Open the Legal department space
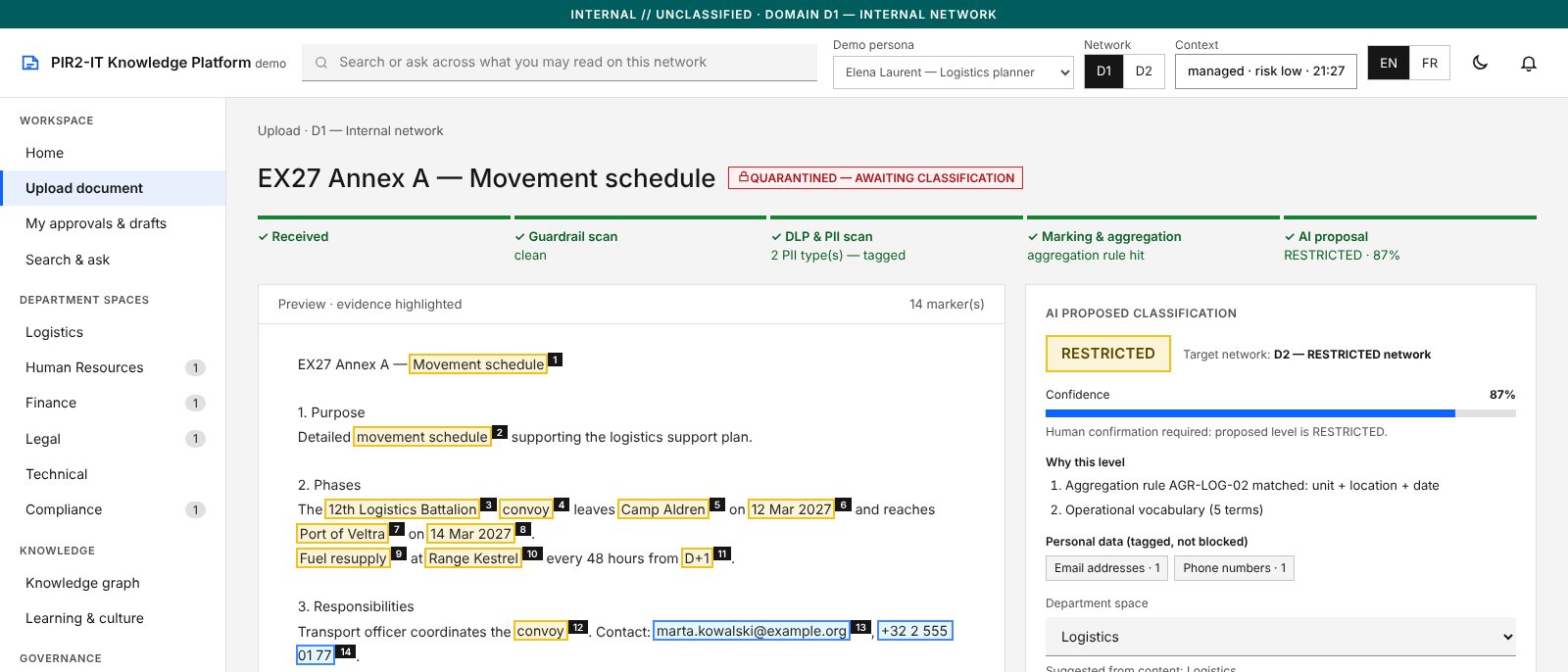This screenshot has width=1568, height=672. coord(113,439)
